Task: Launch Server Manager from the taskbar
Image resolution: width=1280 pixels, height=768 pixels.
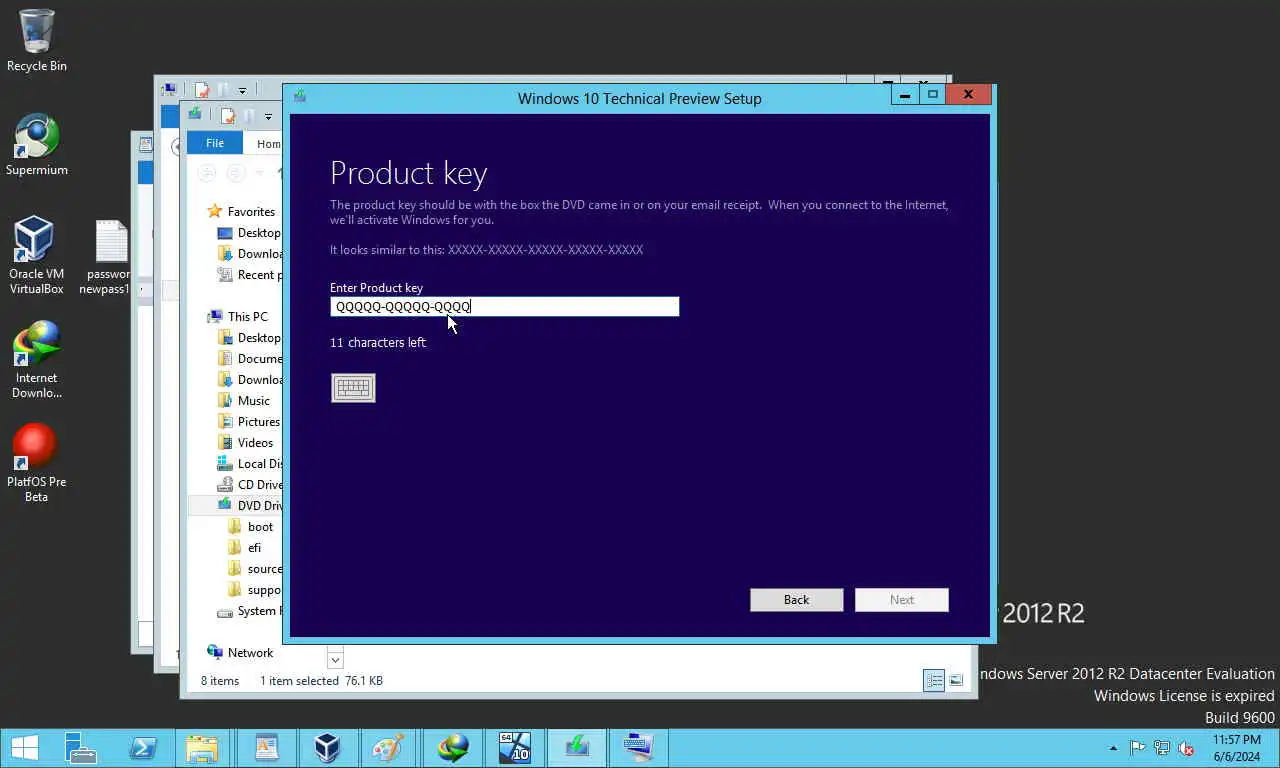Action: 80,748
